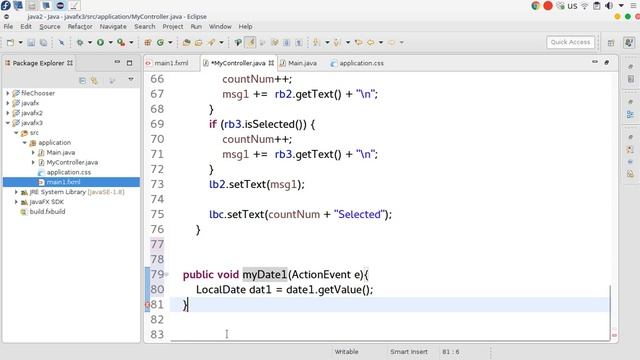The image size is (640, 360).
Task: Click the Save toolbar icon
Action: click(31, 42)
